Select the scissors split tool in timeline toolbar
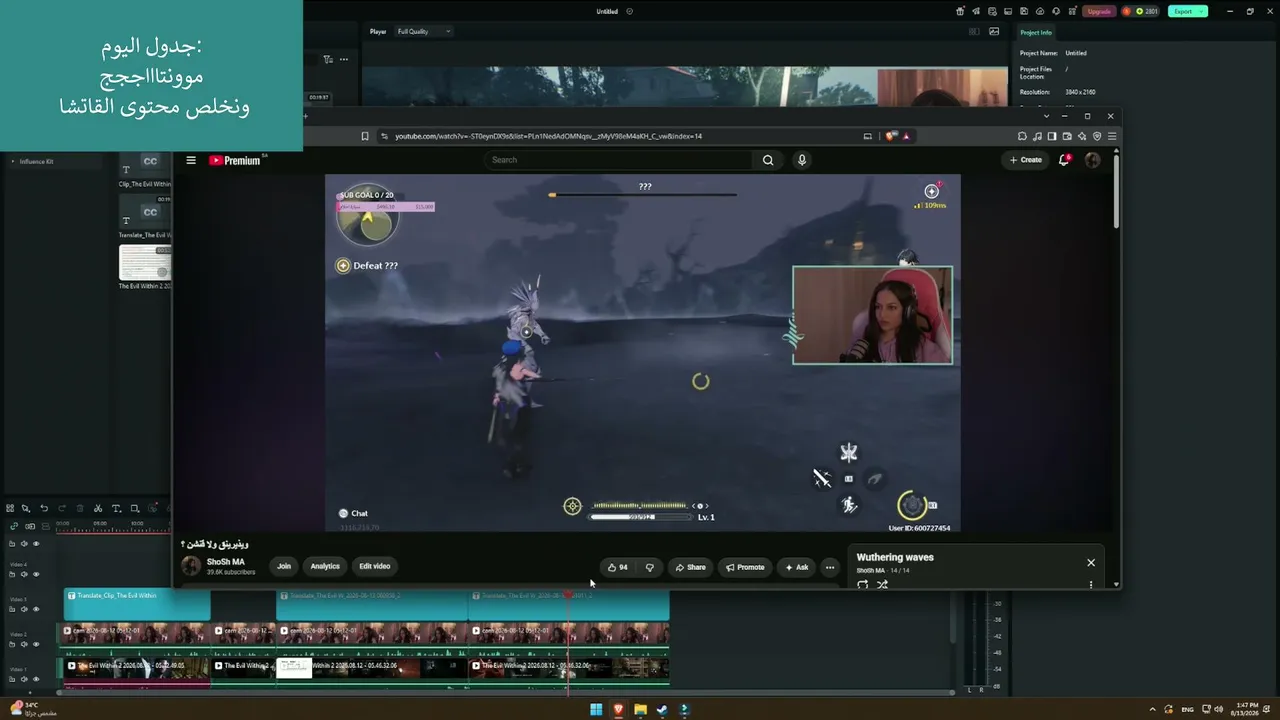The image size is (1280, 720). [98, 508]
